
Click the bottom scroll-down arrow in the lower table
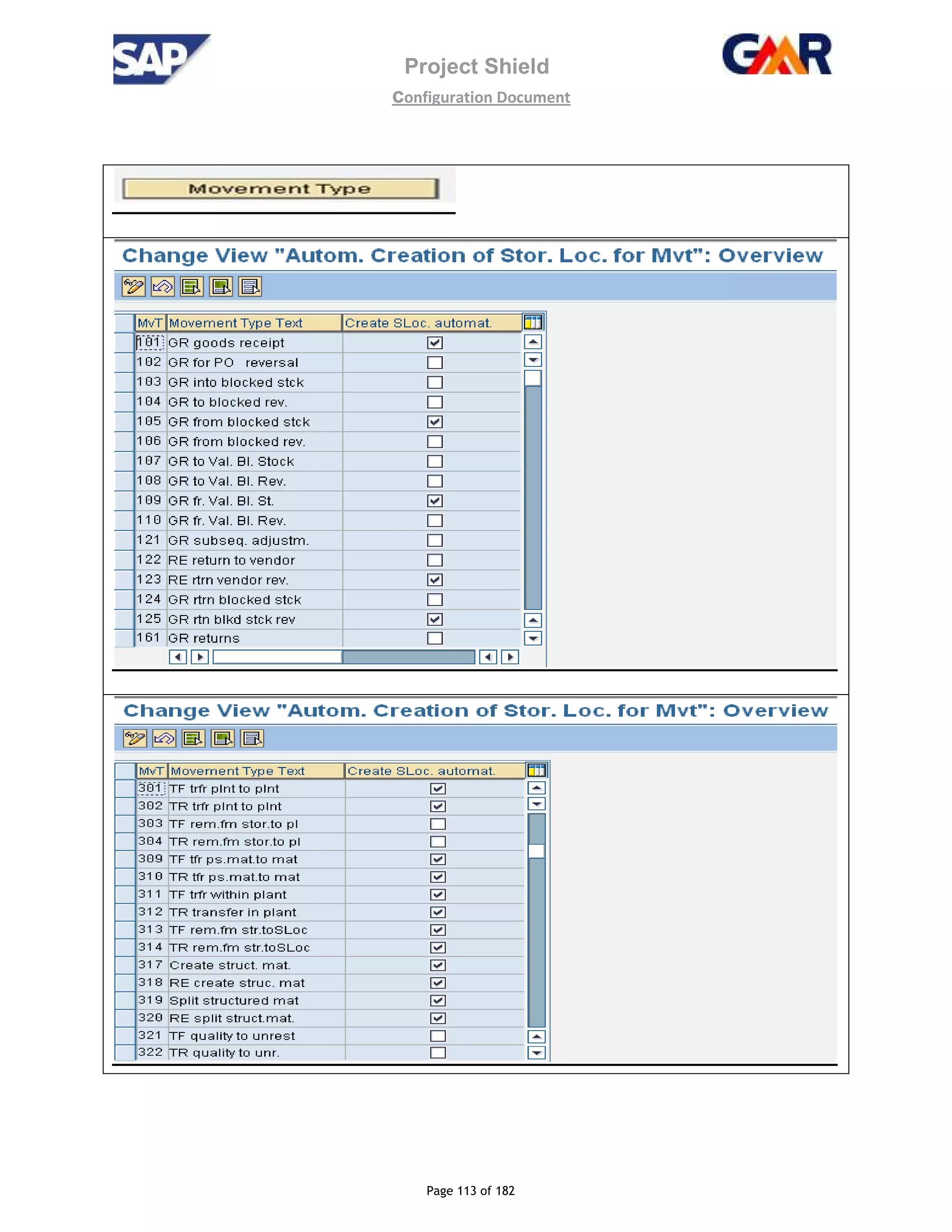pyautogui.click(x=536, y=1053)
